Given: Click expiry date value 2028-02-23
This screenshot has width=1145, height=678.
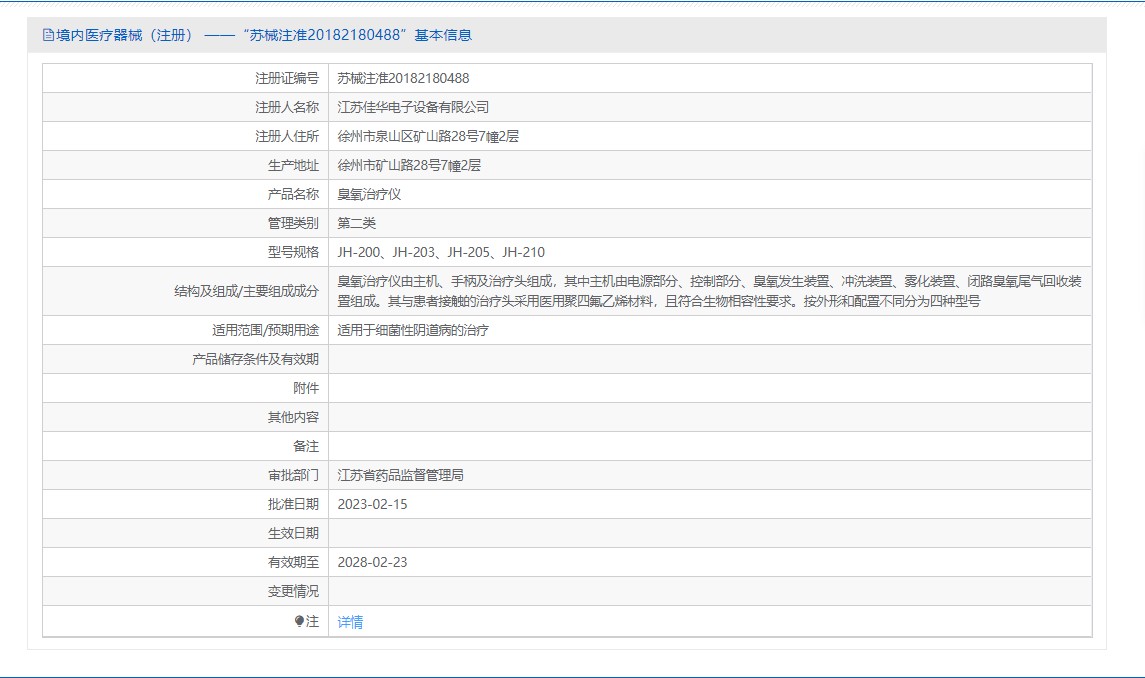Looking at the screenshot, I should 372,563.
